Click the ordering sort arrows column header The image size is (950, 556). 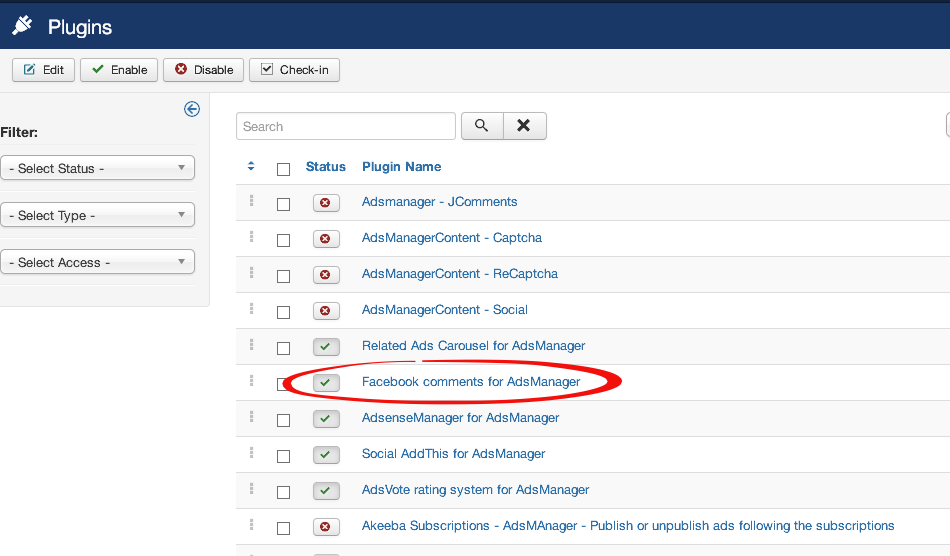tap(251, 167)
